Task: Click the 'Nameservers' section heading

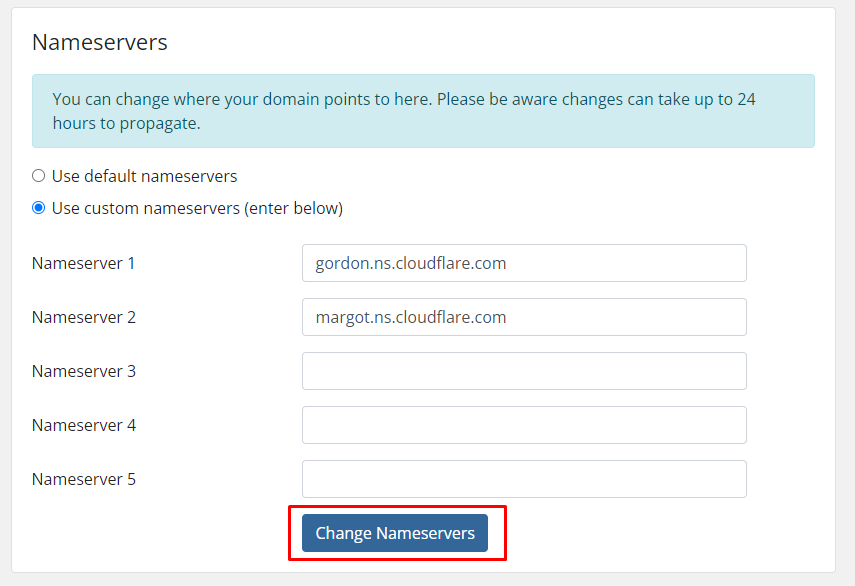Action: [100, 42]
